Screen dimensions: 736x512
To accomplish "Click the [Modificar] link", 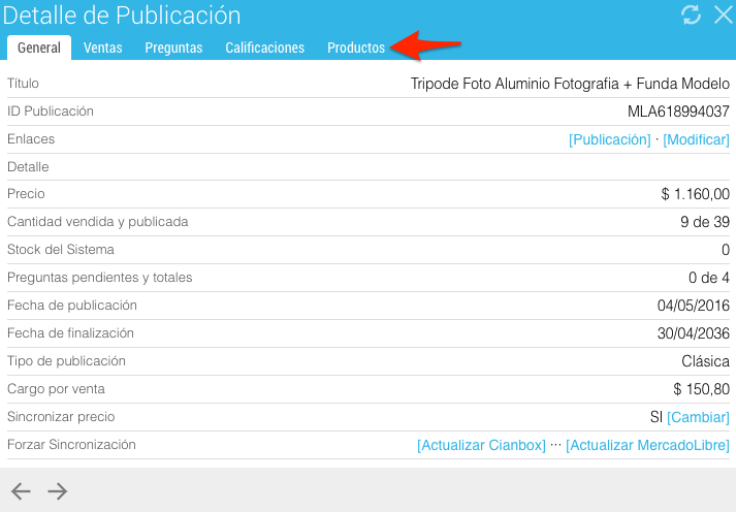I will tap(696, 140).
